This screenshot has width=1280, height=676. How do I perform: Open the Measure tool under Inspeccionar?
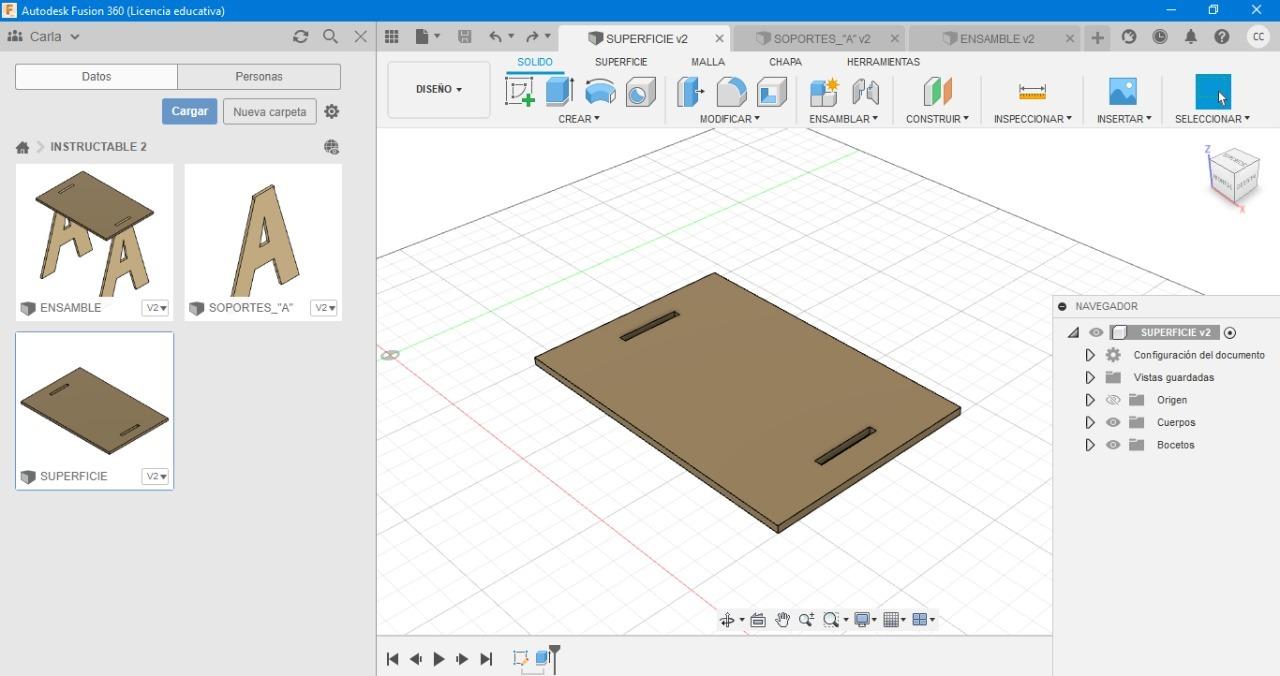coord(1032,92)
